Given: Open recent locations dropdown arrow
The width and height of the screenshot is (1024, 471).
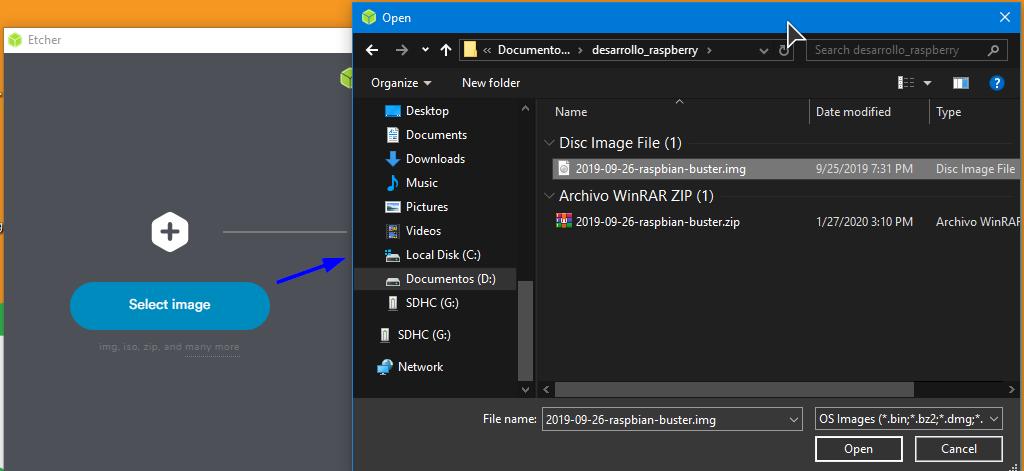Looking at the screenshot, I should tap(426, 50).
